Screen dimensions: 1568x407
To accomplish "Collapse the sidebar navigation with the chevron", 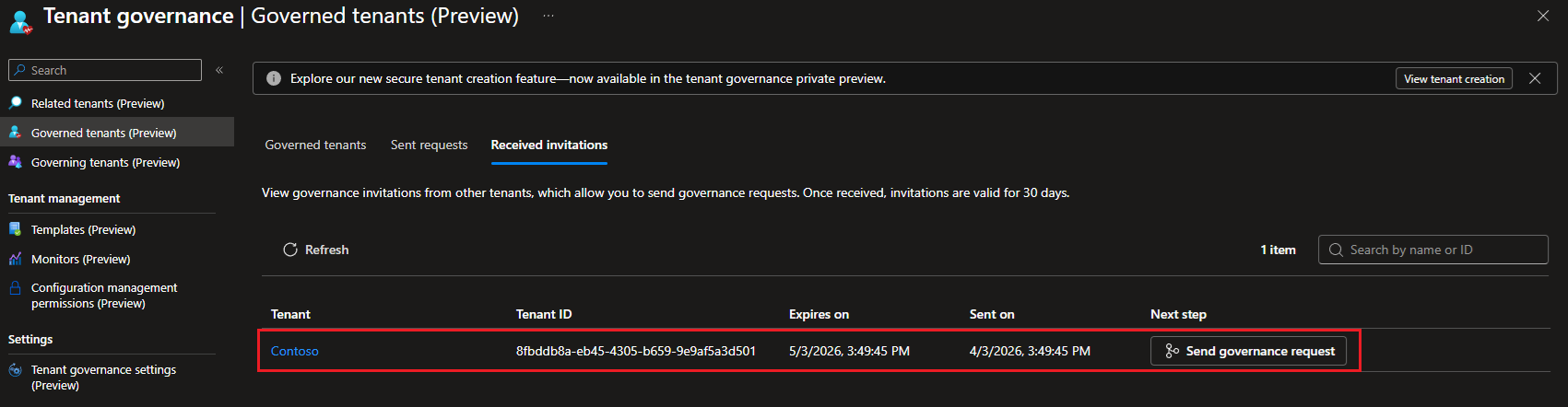I will [219, 70].
